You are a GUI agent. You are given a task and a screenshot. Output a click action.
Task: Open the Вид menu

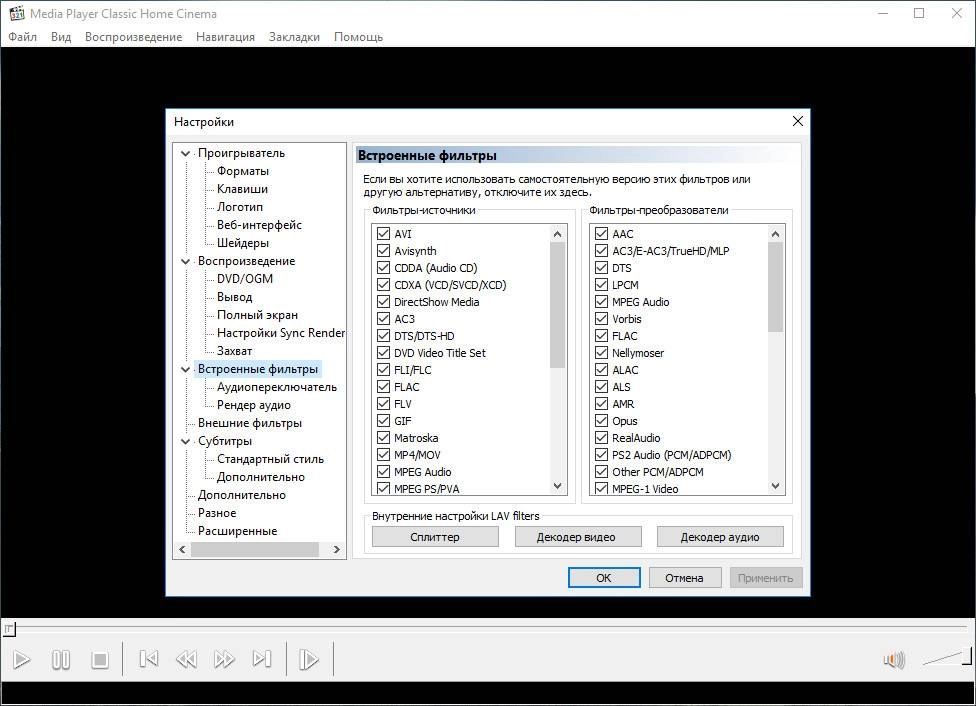pyautogui.click(x=61, y=37)
